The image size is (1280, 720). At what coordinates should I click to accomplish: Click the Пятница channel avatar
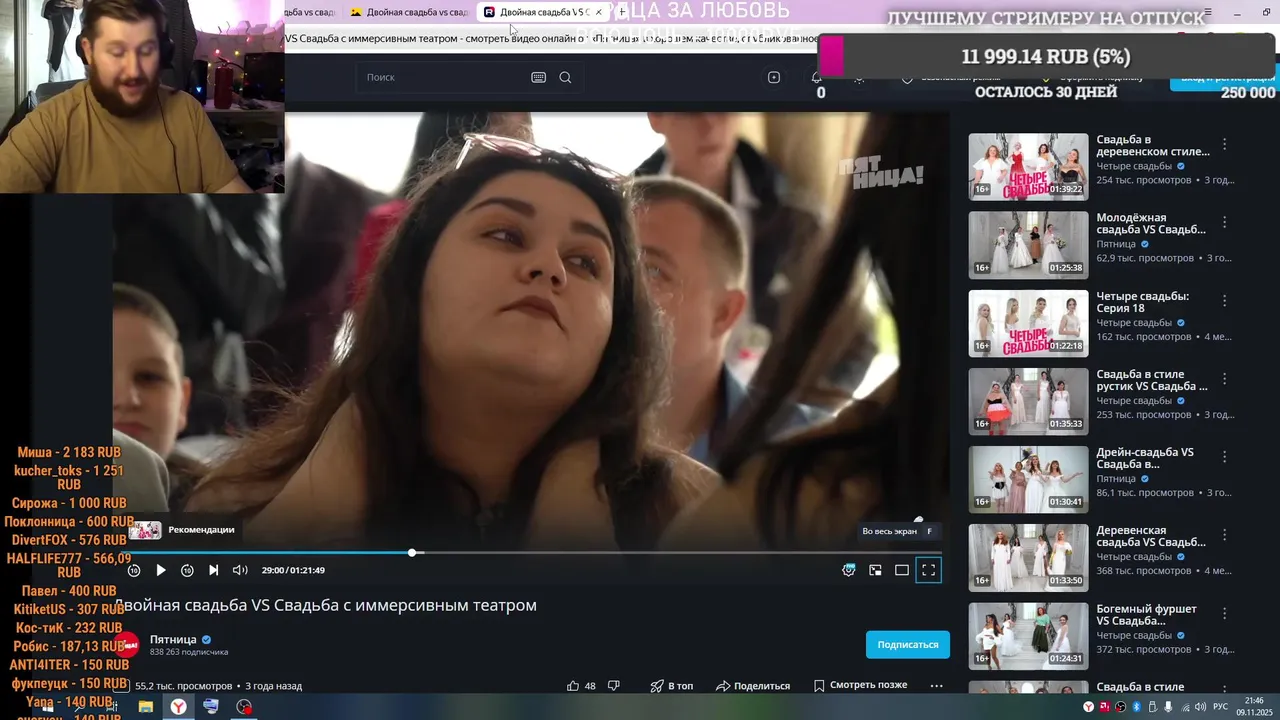pos(126,645)
